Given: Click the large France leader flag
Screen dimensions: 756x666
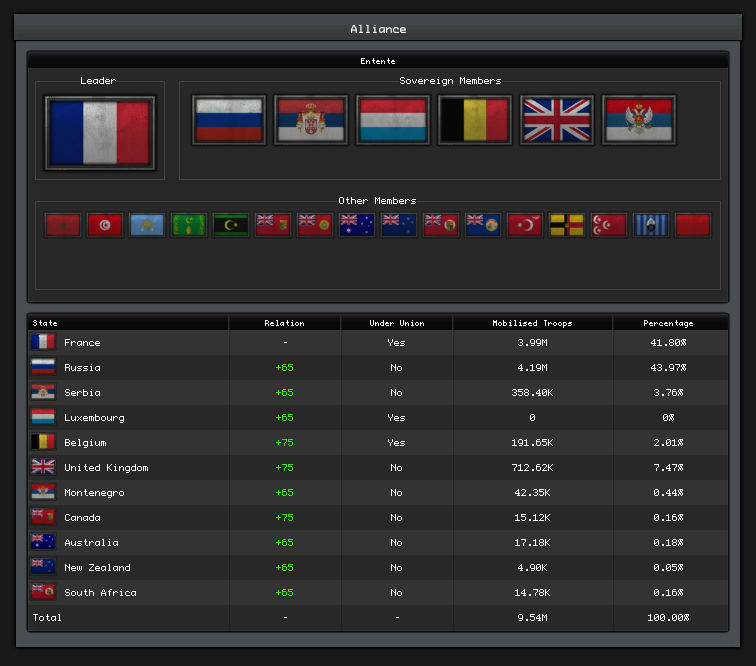Looking at the screenshot, I should [x=100, y=133].
